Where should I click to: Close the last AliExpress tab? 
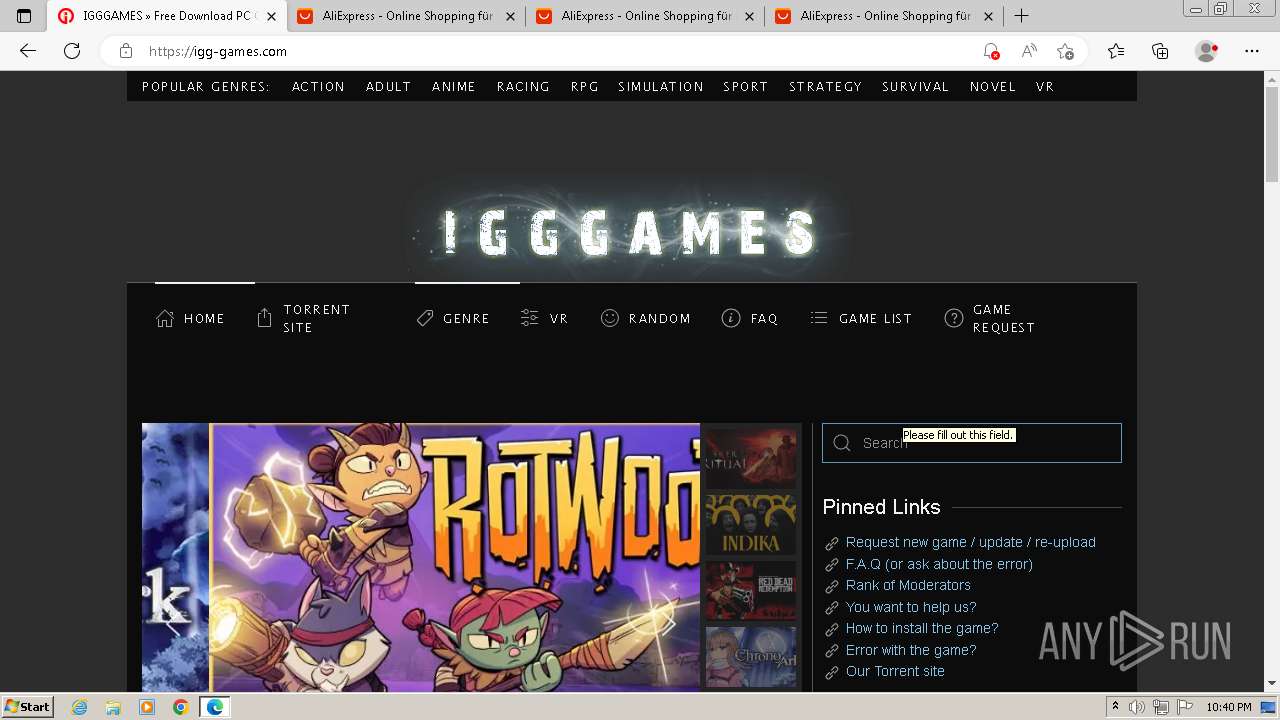(x=989, y=16)
